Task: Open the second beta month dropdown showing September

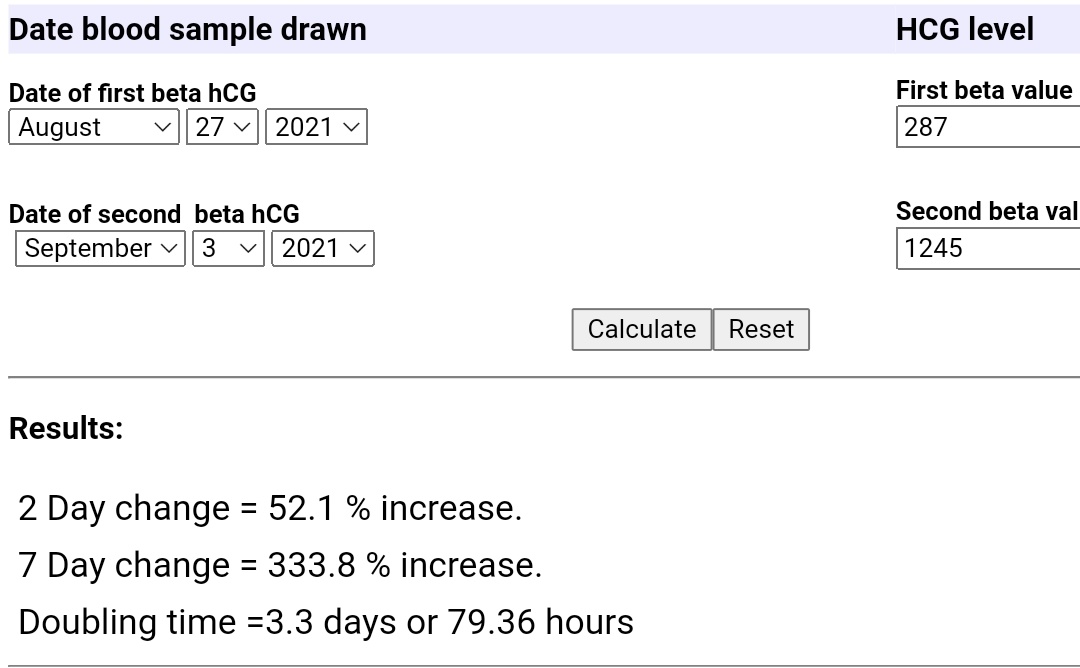Action: coord(100,248)
